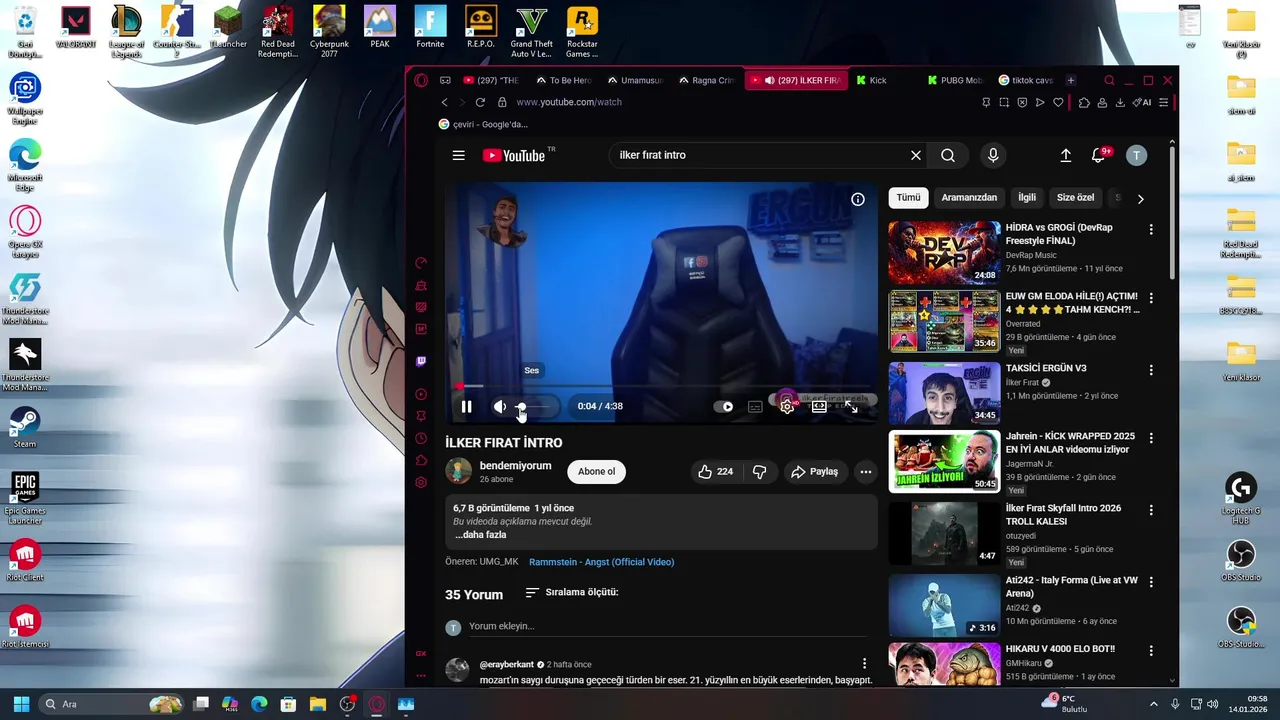The height and width of the screenshot is (720, 1280).
Task: Open Rammstein - Angst (Official Video) link
Action: pos(601,562)
